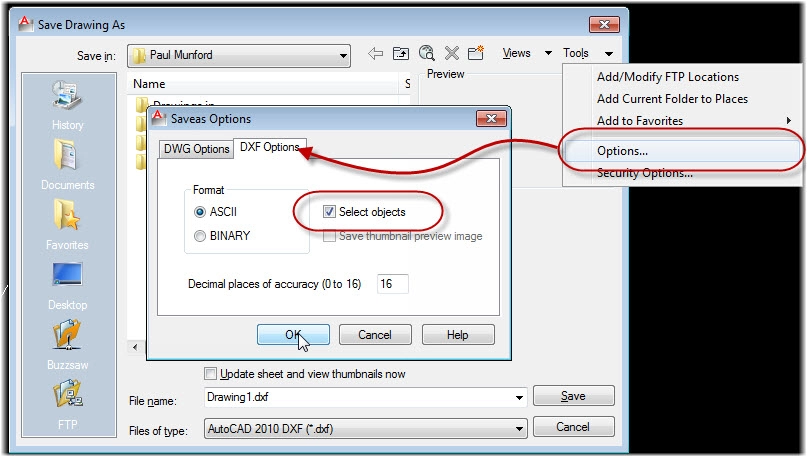Toggle Save thumbnail preview image checkbox
The image size is (807, 457).
pos(329,236)
